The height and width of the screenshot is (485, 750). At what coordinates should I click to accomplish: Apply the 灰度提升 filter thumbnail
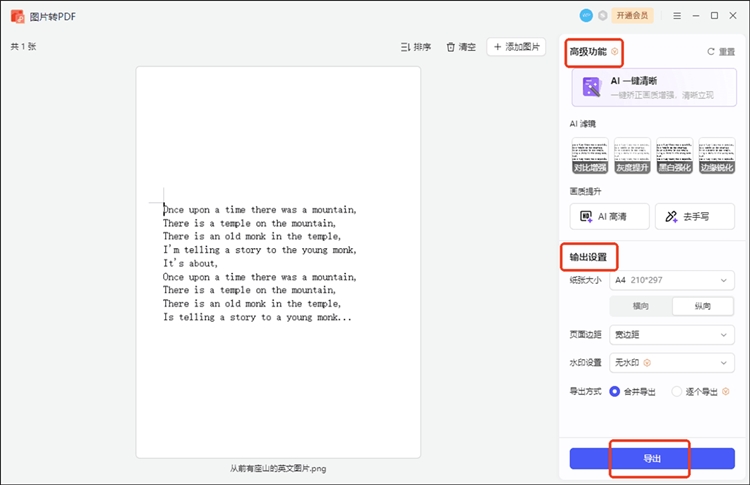click(632, 156)
